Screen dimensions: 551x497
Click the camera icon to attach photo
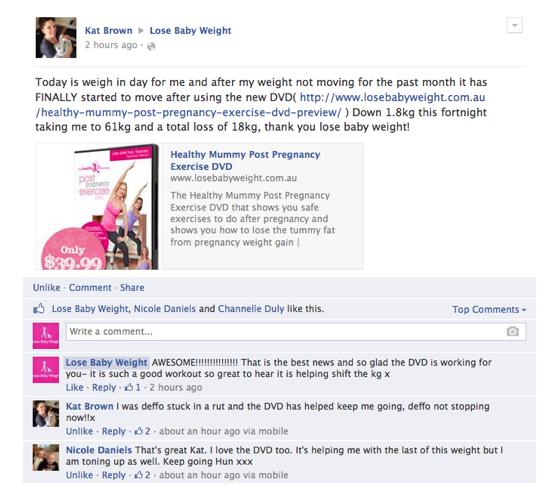(512, 331)
